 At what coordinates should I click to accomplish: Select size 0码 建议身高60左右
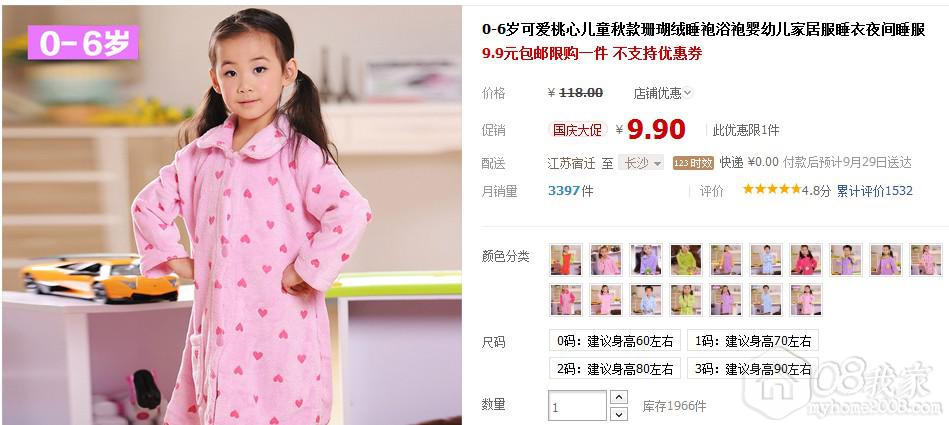(x=615, y=340)
